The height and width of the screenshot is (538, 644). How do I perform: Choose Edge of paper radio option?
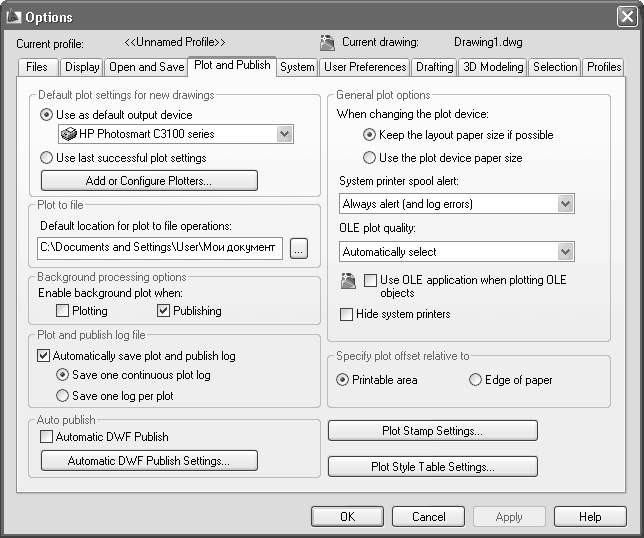(475, 380)
